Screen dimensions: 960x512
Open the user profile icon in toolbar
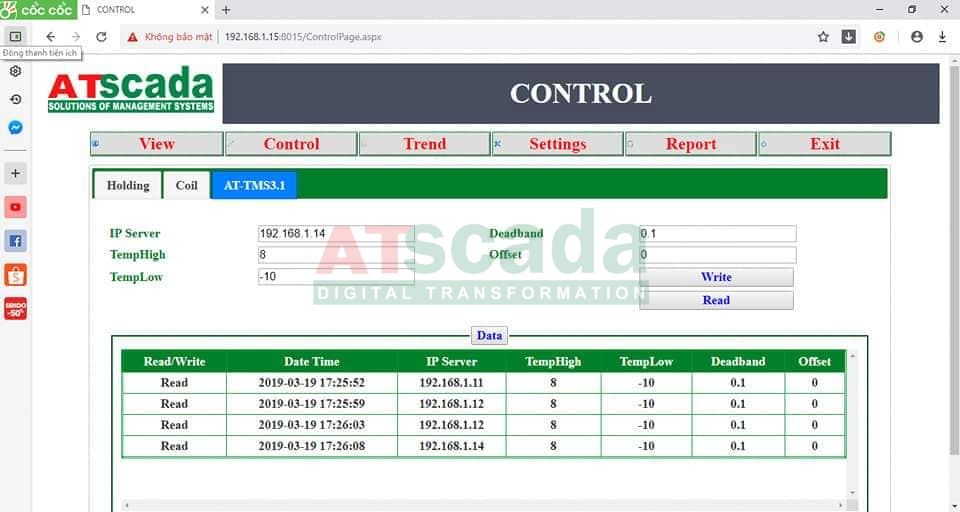click(917, 37)
